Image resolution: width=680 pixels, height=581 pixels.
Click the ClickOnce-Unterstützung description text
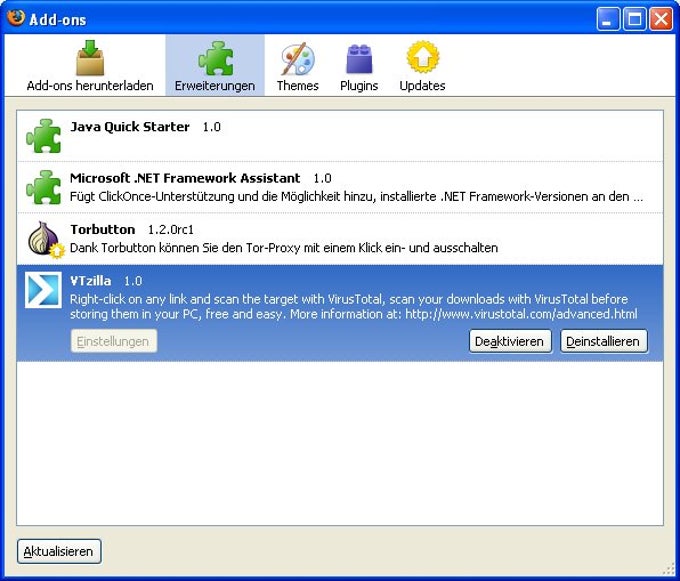(356, 197)
